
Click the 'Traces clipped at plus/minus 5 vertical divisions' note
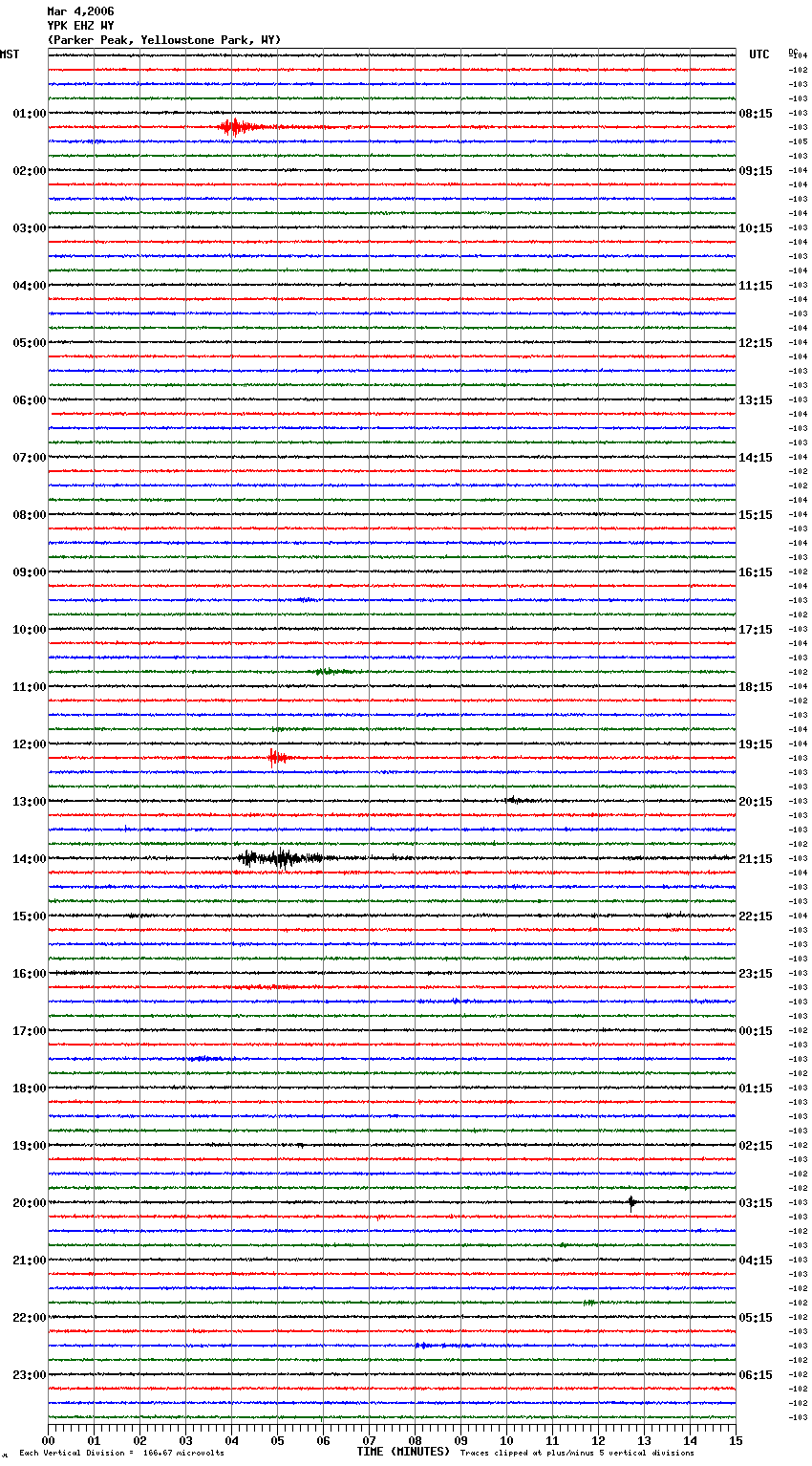[x=577, y=1454]
